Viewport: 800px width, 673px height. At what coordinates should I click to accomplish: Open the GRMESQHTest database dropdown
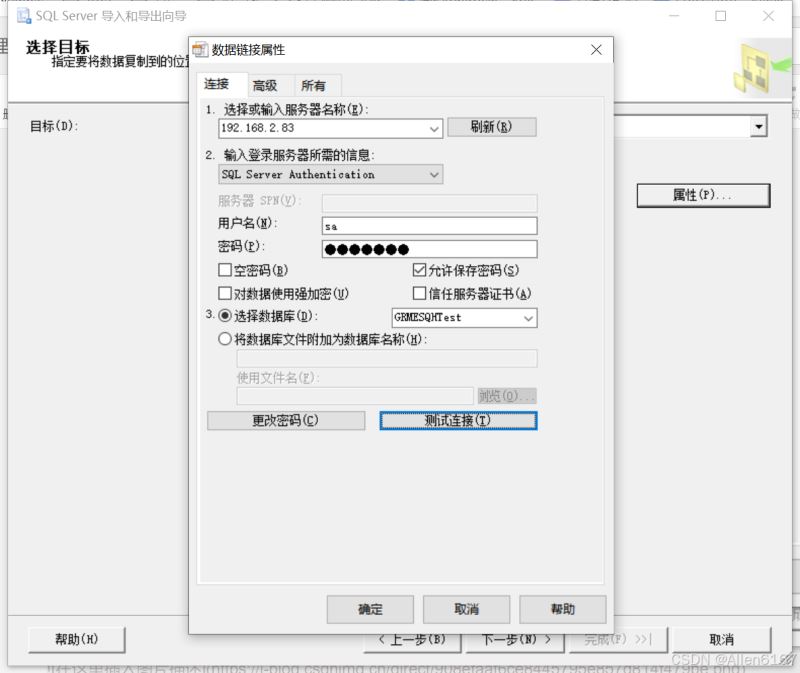[x=529, y=318]
